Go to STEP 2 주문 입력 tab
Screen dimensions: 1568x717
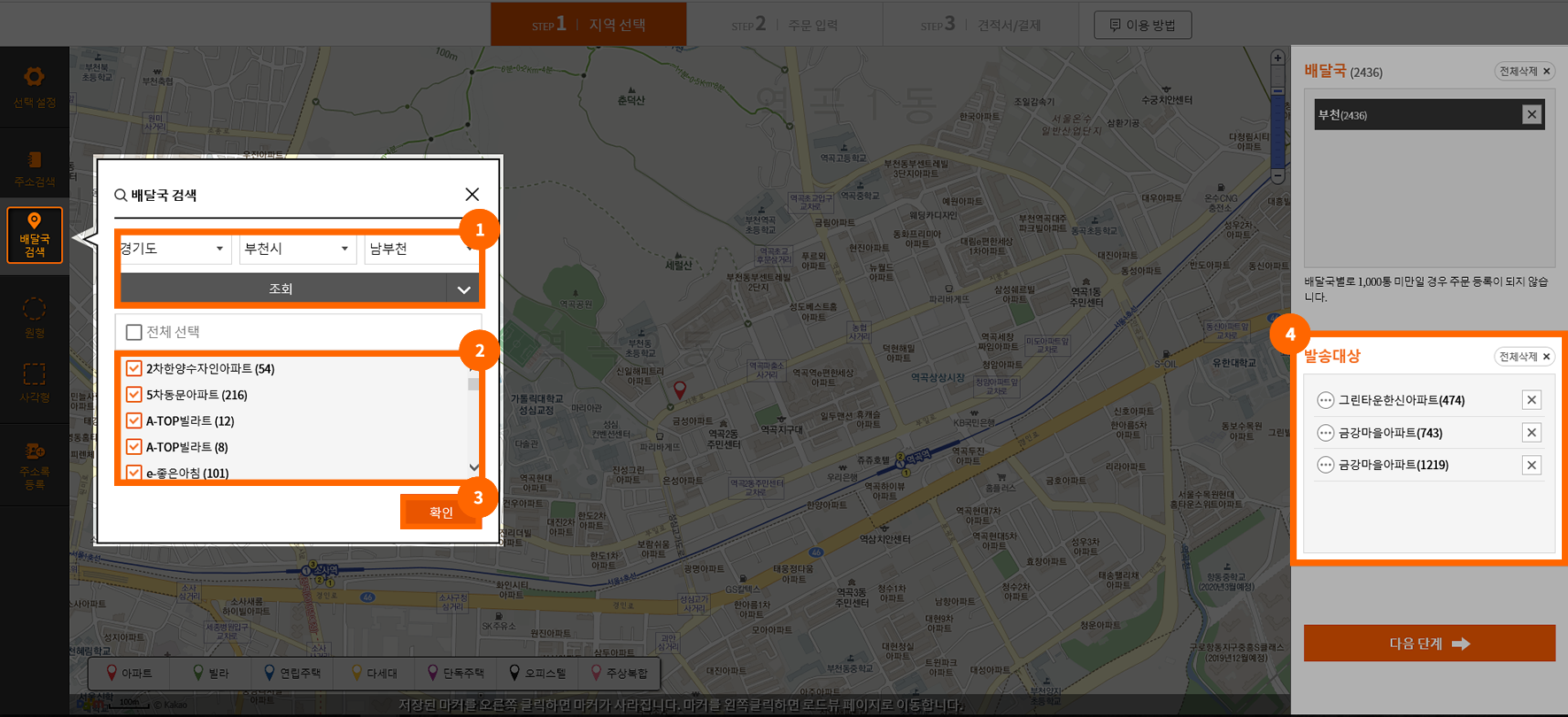784,25
